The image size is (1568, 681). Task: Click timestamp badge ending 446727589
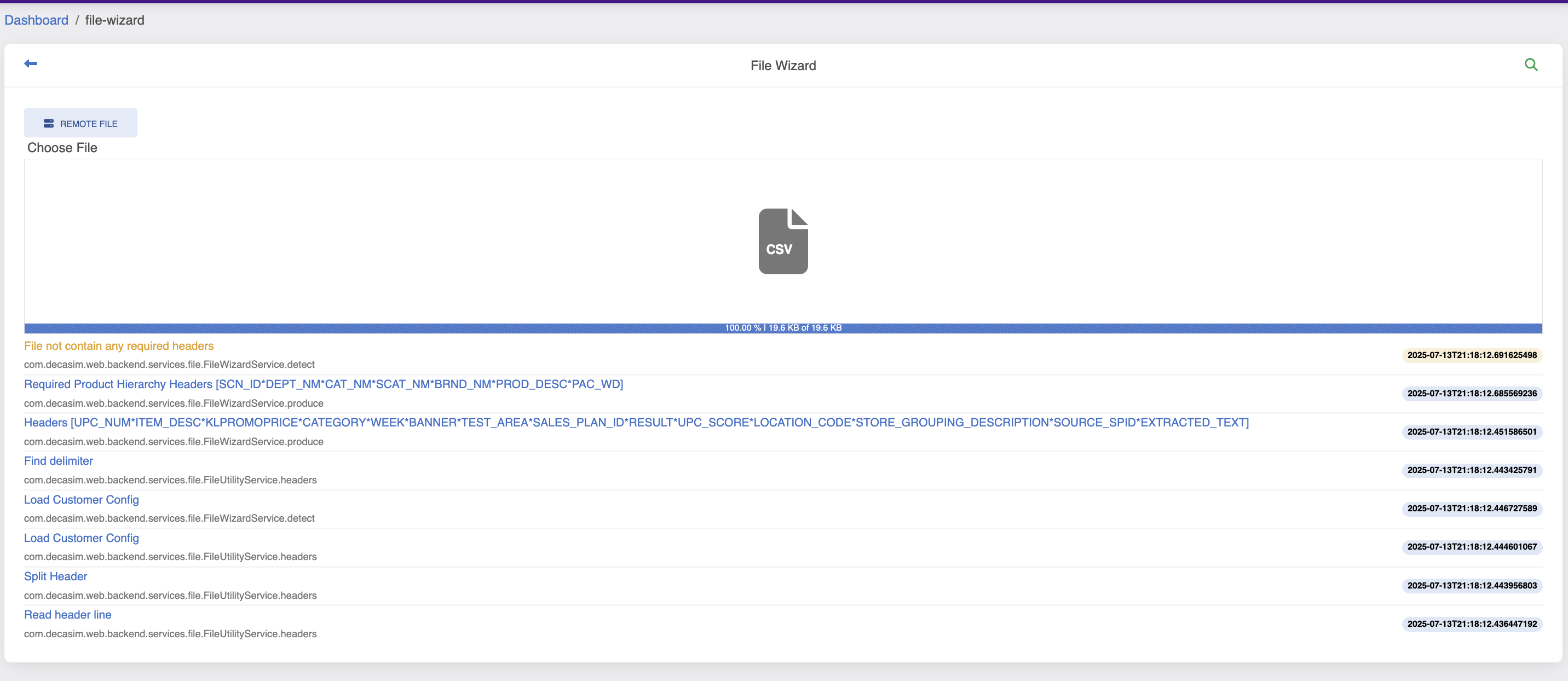pos(1472,508)
